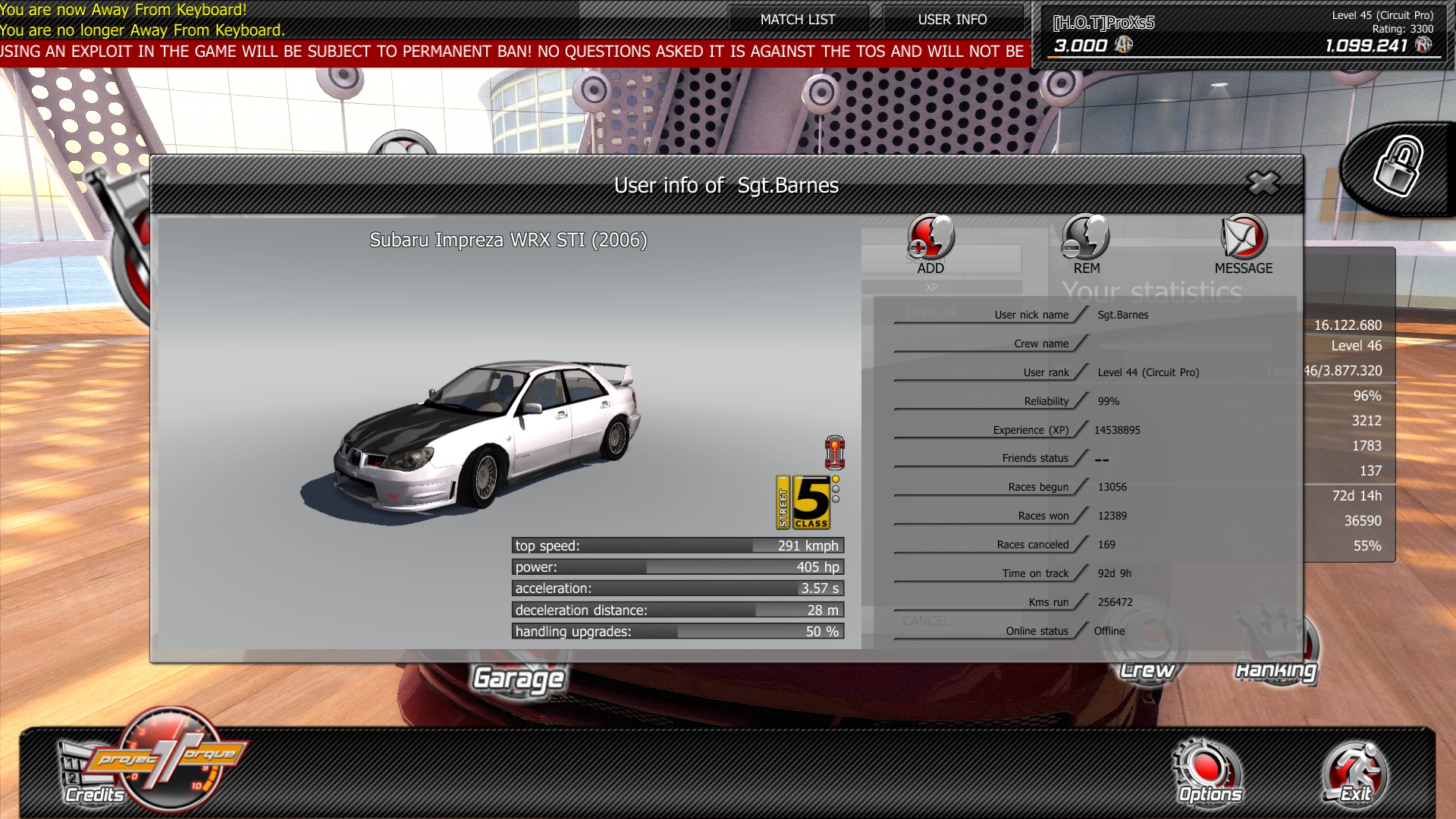Image resolution: width=1456 pixels, height=819 pixels.
Task: Click the 'Rating: 3300' text
Action: (x=1403, y=29)
